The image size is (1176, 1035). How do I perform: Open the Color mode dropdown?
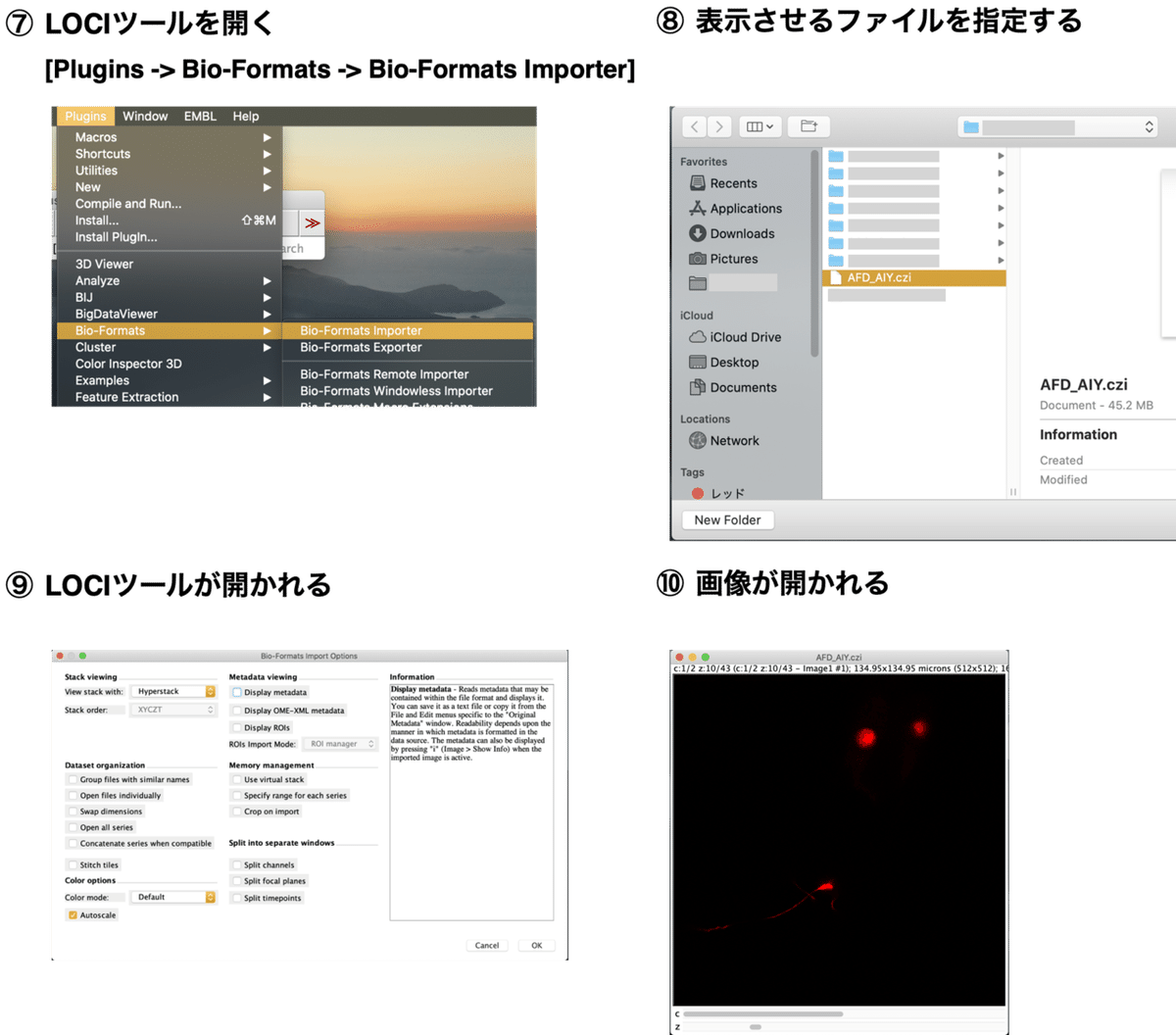pyautogui.click(x=172, y=897)
